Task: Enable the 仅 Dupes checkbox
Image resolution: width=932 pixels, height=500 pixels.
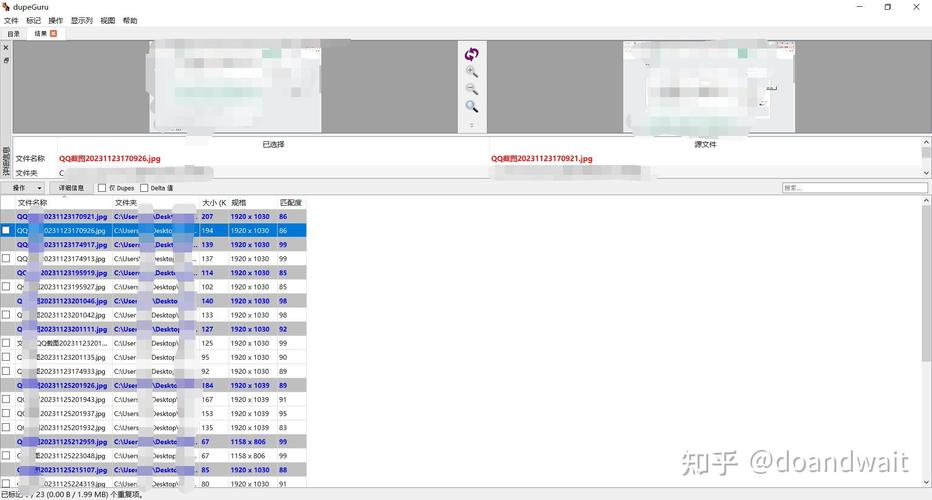Action: click(x=102, y=188)
